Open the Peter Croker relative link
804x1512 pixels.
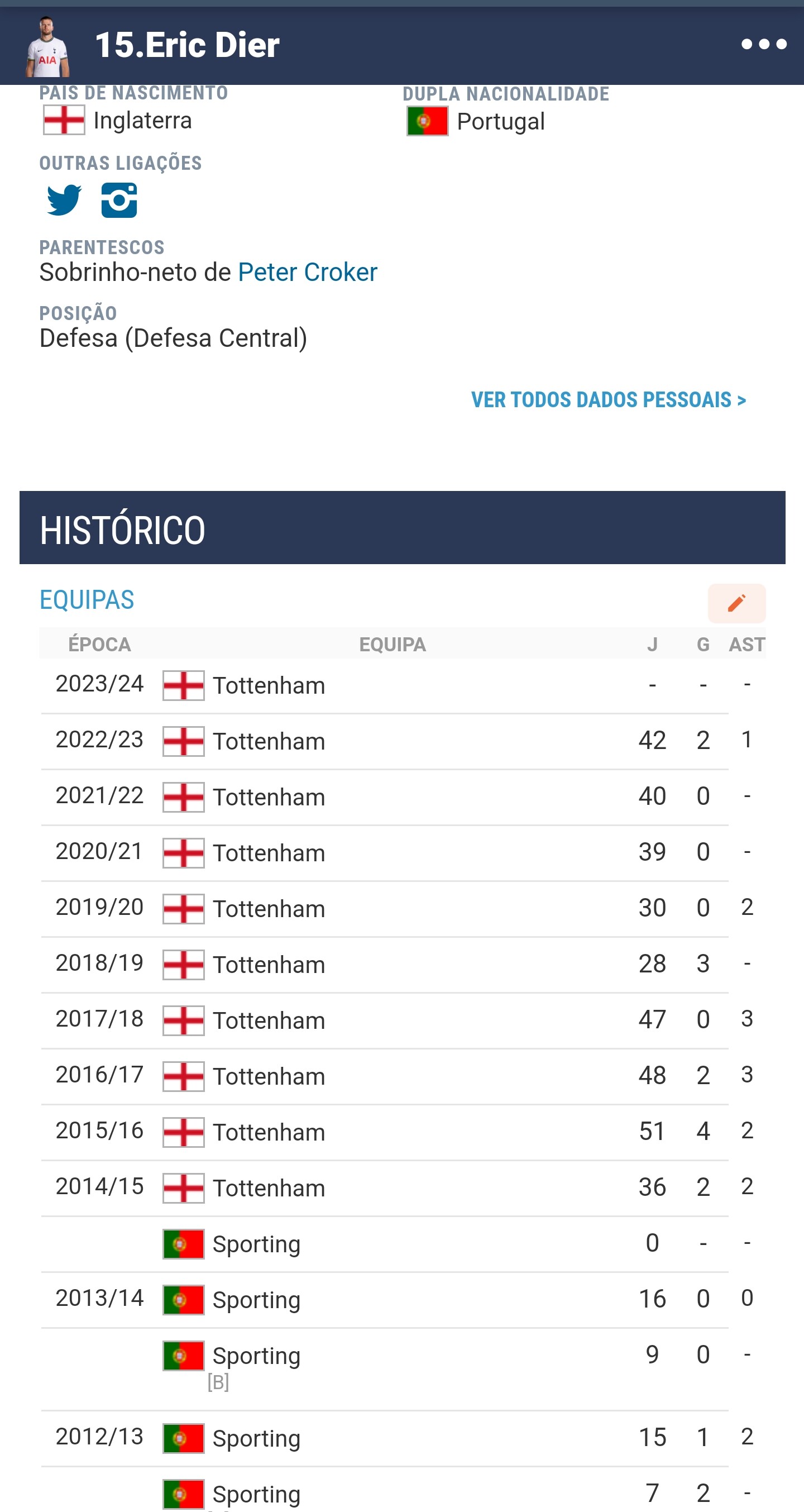307,273
